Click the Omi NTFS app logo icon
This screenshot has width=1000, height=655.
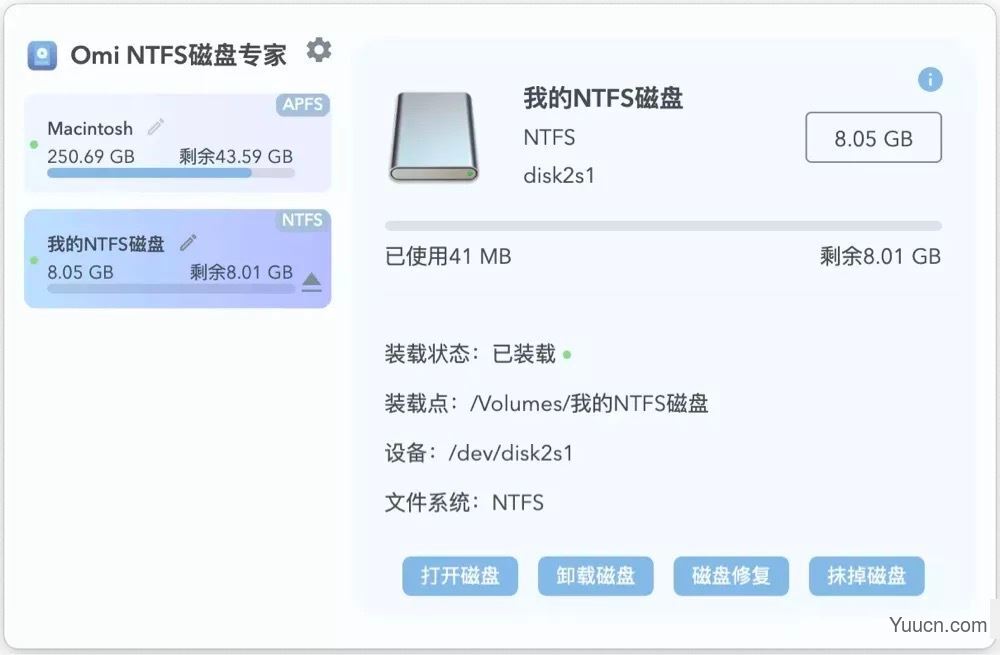click(x=40, y=54)
